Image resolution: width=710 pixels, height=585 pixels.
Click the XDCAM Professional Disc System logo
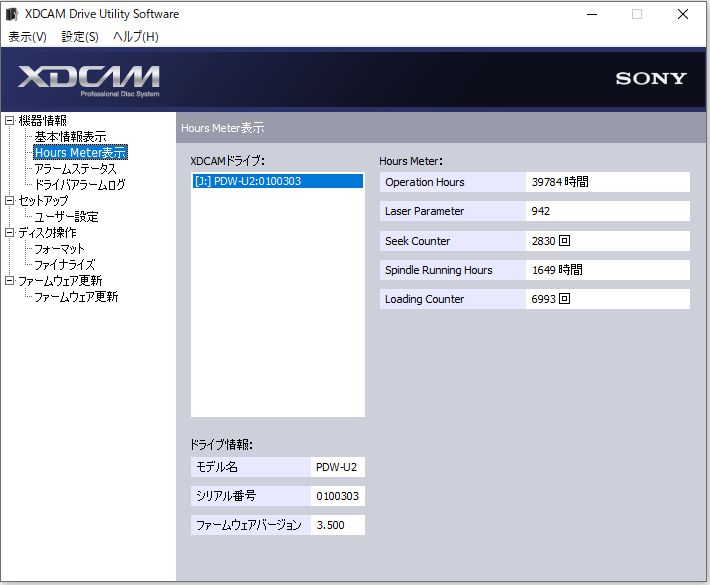pyautogui.click(x=89, y=80)
